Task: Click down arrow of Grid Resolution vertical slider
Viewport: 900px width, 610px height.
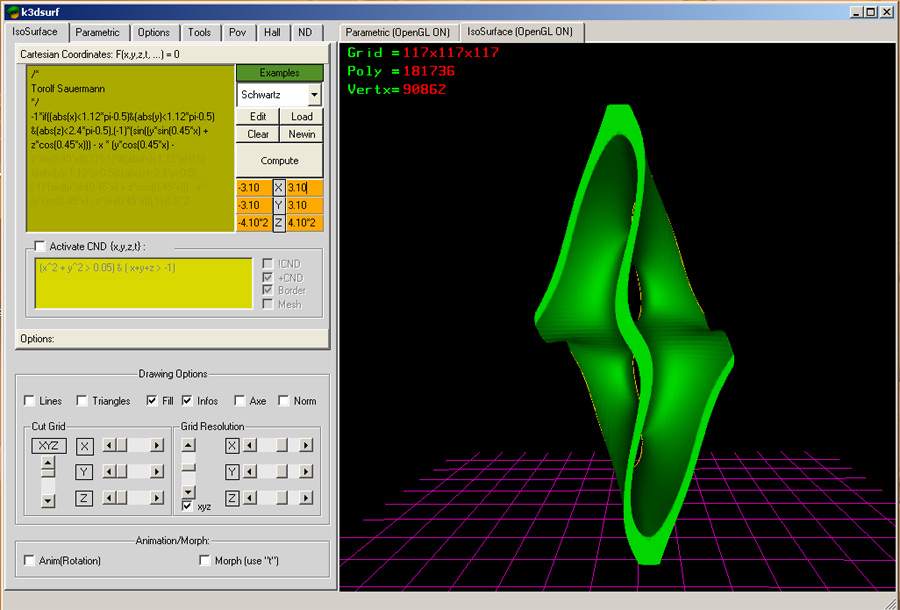Action: pyautogui.click(x=189, y=492)
